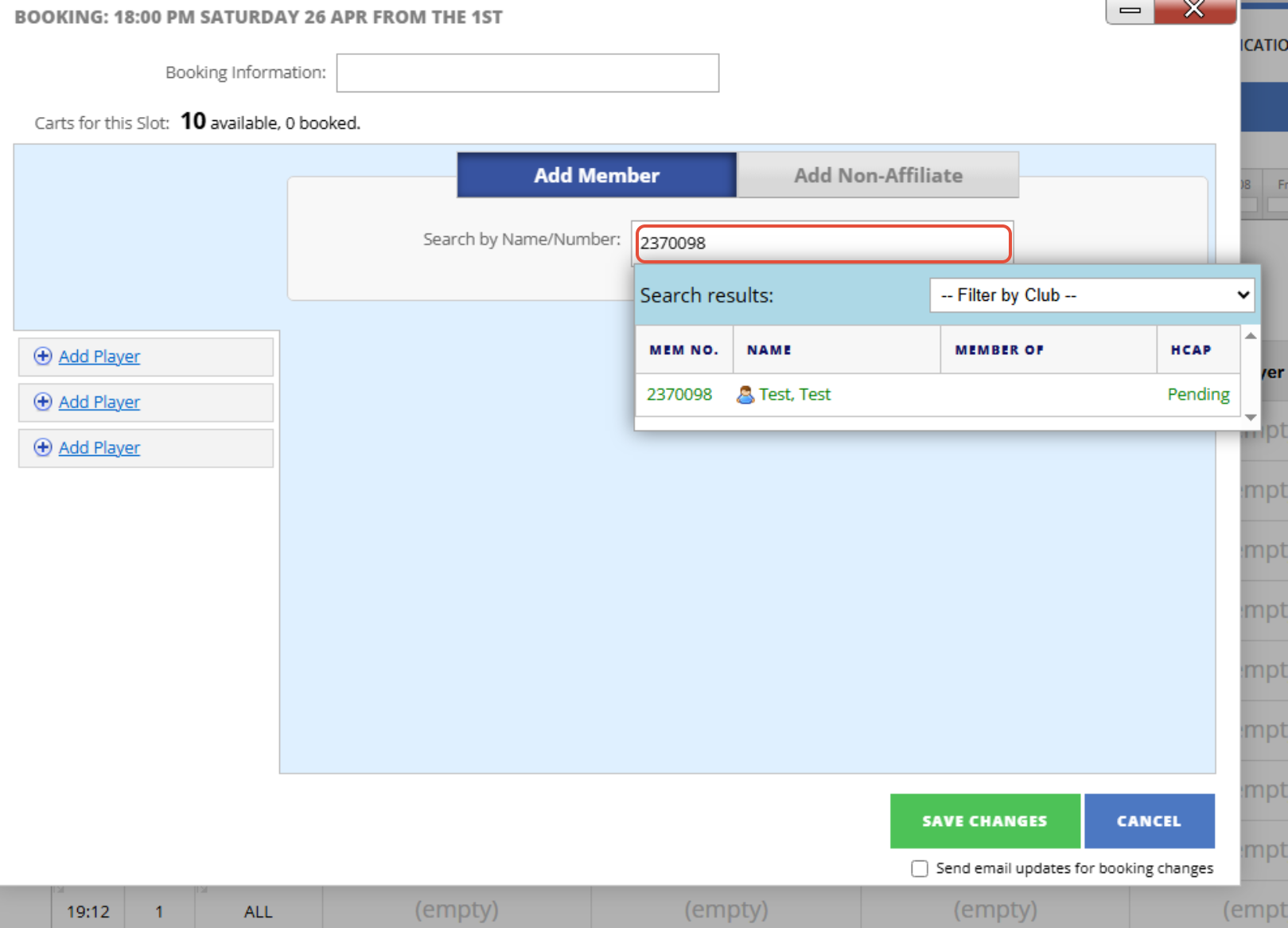This screenshot has height=928, width=1288.
Task: Enable Send email updates for booking changes
Action: point(920,868)
